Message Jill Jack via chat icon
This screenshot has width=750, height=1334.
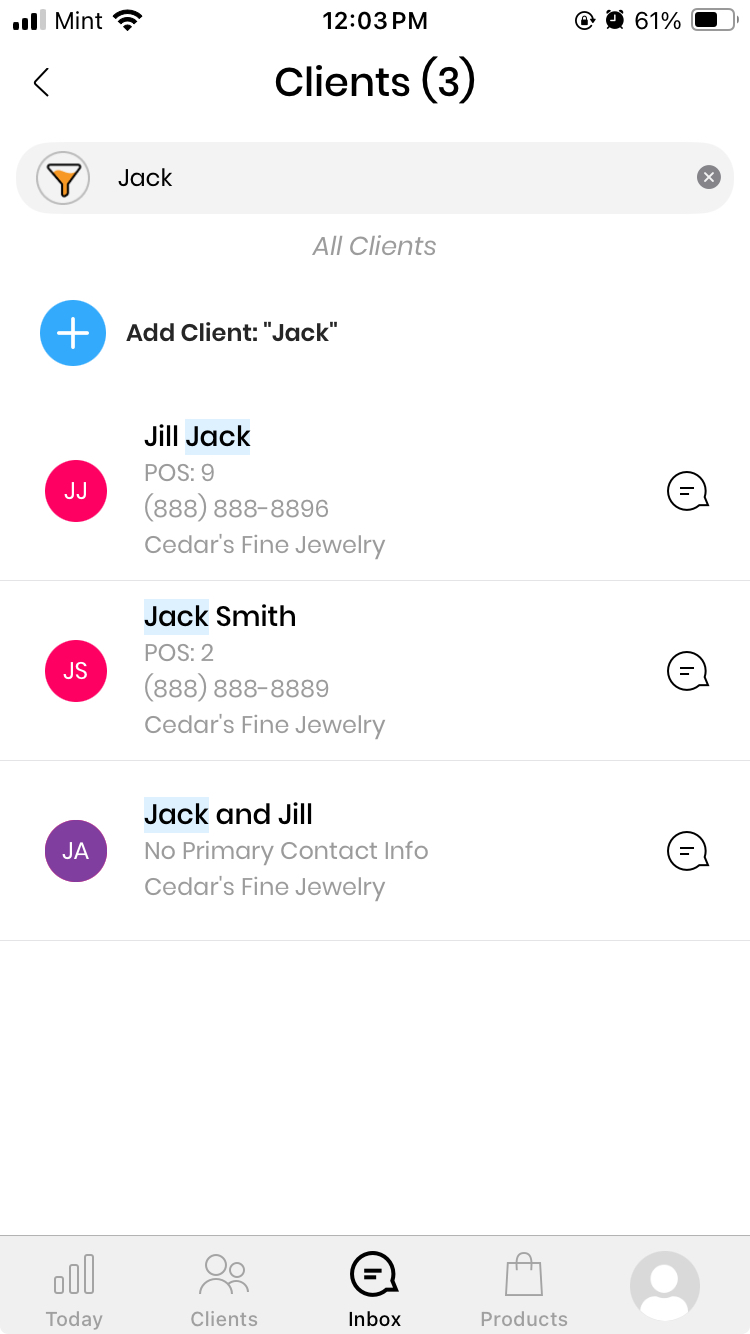pos(687,491)
